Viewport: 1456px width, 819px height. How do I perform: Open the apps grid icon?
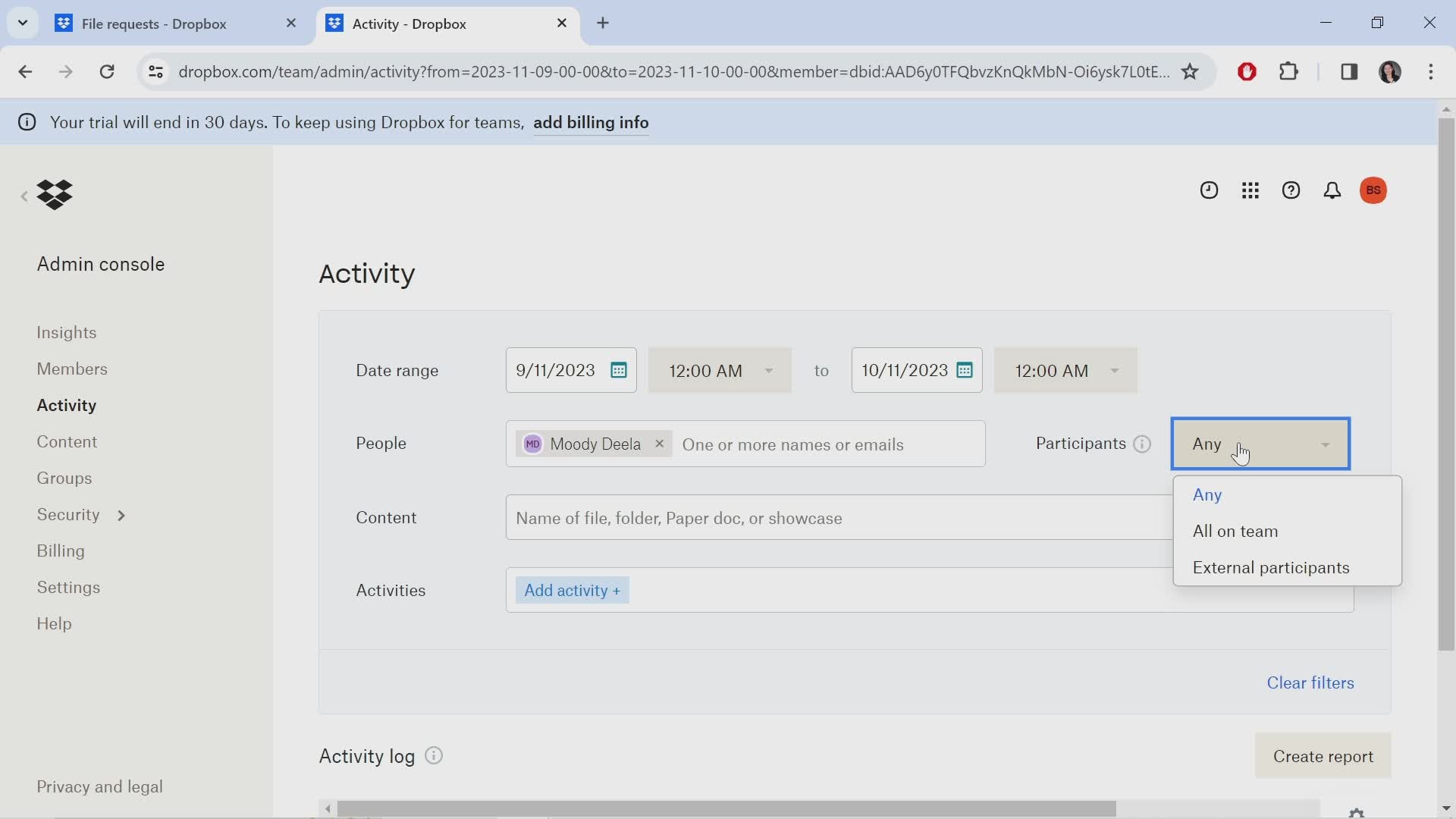(x=1250, y=190)
